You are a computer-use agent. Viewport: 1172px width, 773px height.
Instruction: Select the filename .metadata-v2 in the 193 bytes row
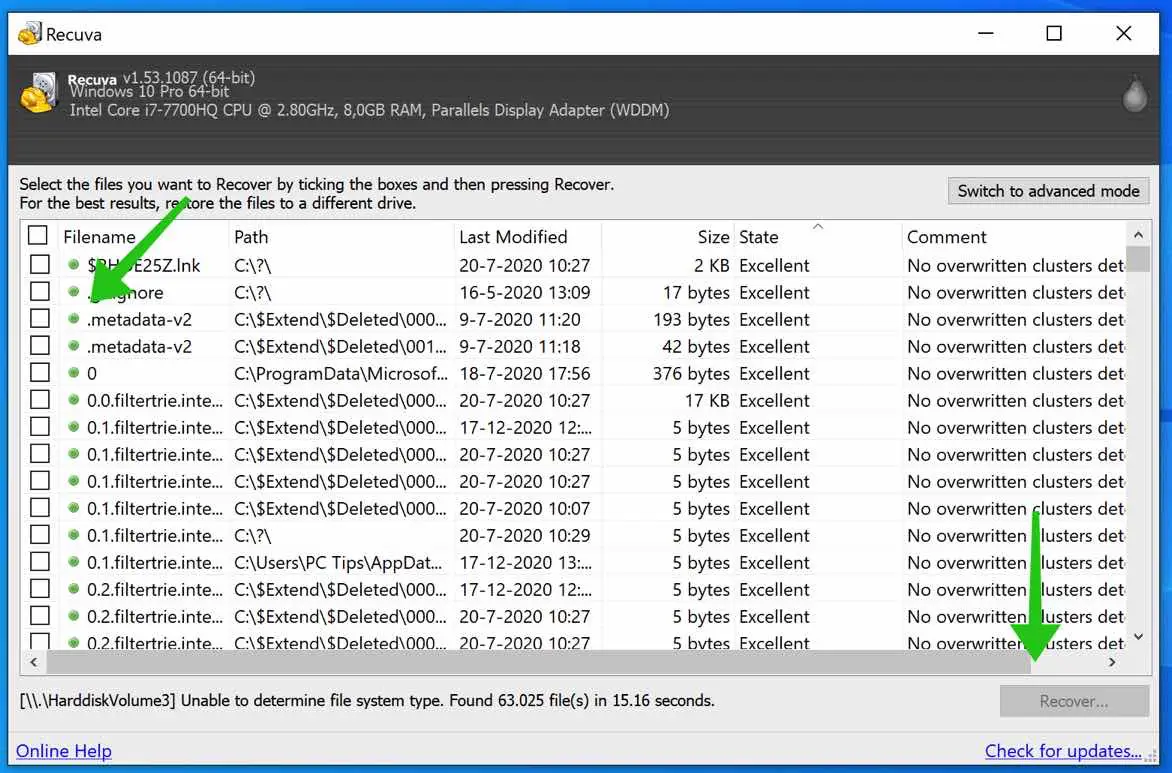(139, 319)
